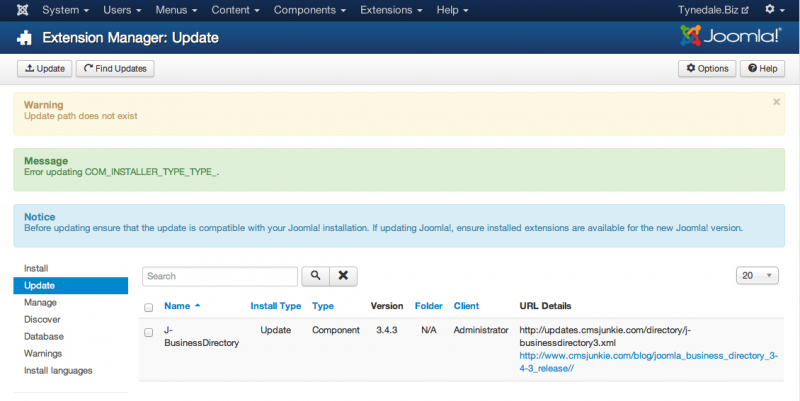The width and height of the screenshot is (800, 401).
Task: Visit the Tynedale.Biz site link
Action: (x=713, y=10)
